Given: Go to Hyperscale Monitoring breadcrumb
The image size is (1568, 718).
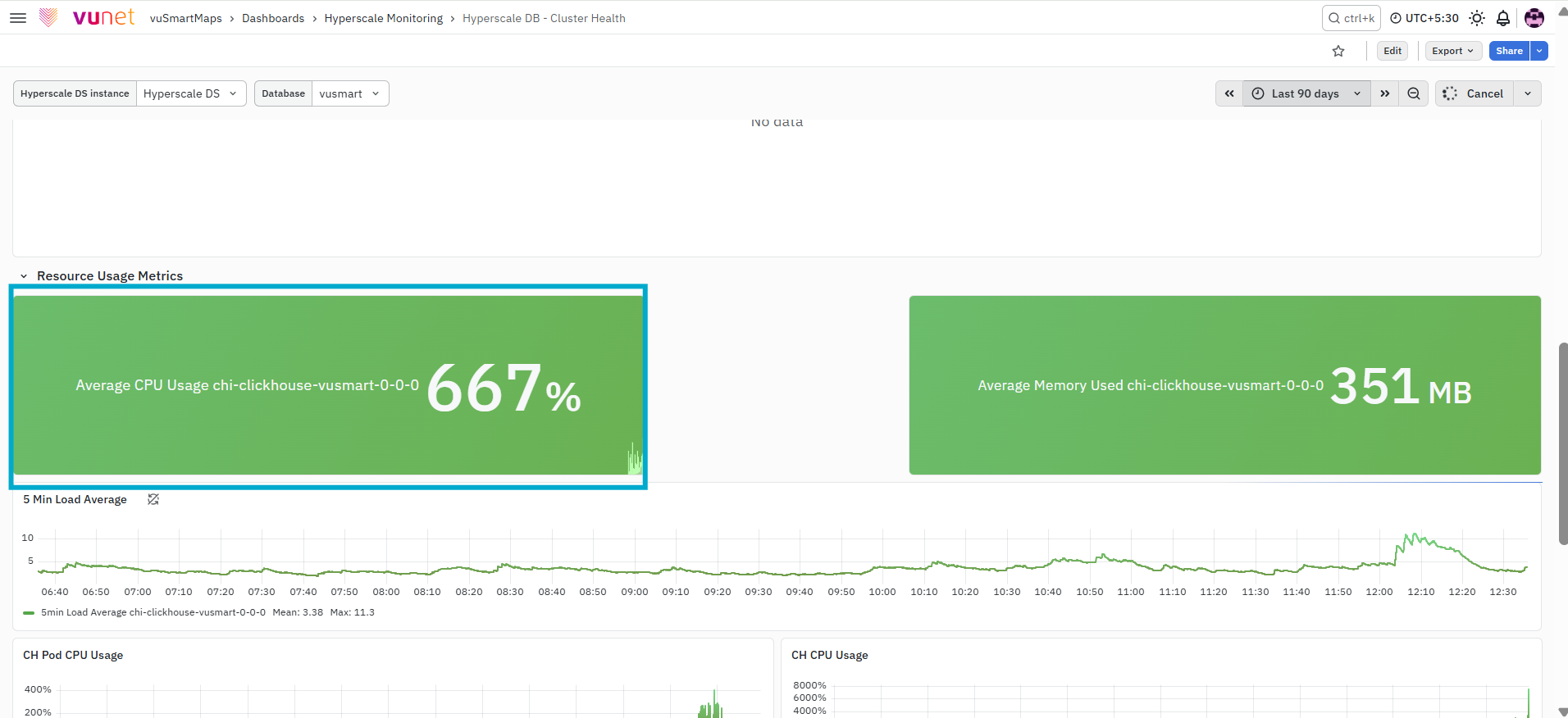Looking at the screenshot, I should coord(383,18).
